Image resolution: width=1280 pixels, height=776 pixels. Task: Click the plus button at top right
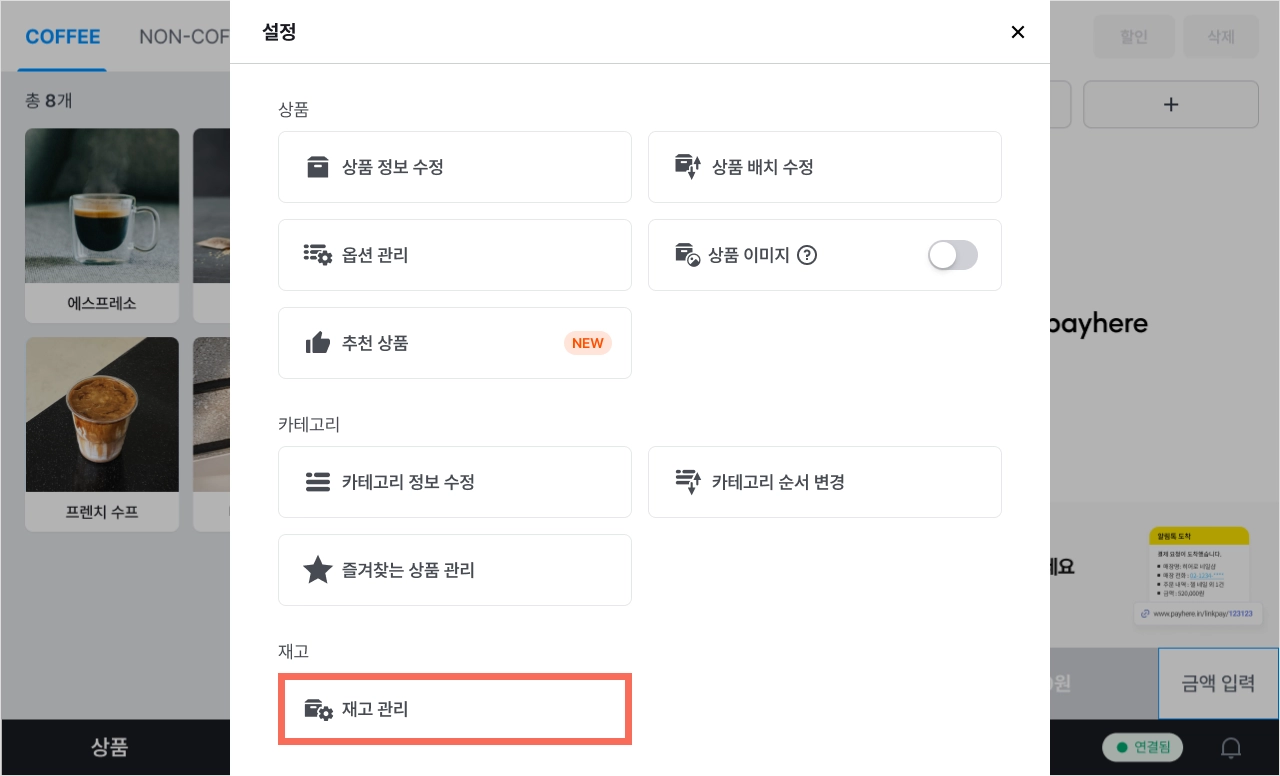point(1171,104)
